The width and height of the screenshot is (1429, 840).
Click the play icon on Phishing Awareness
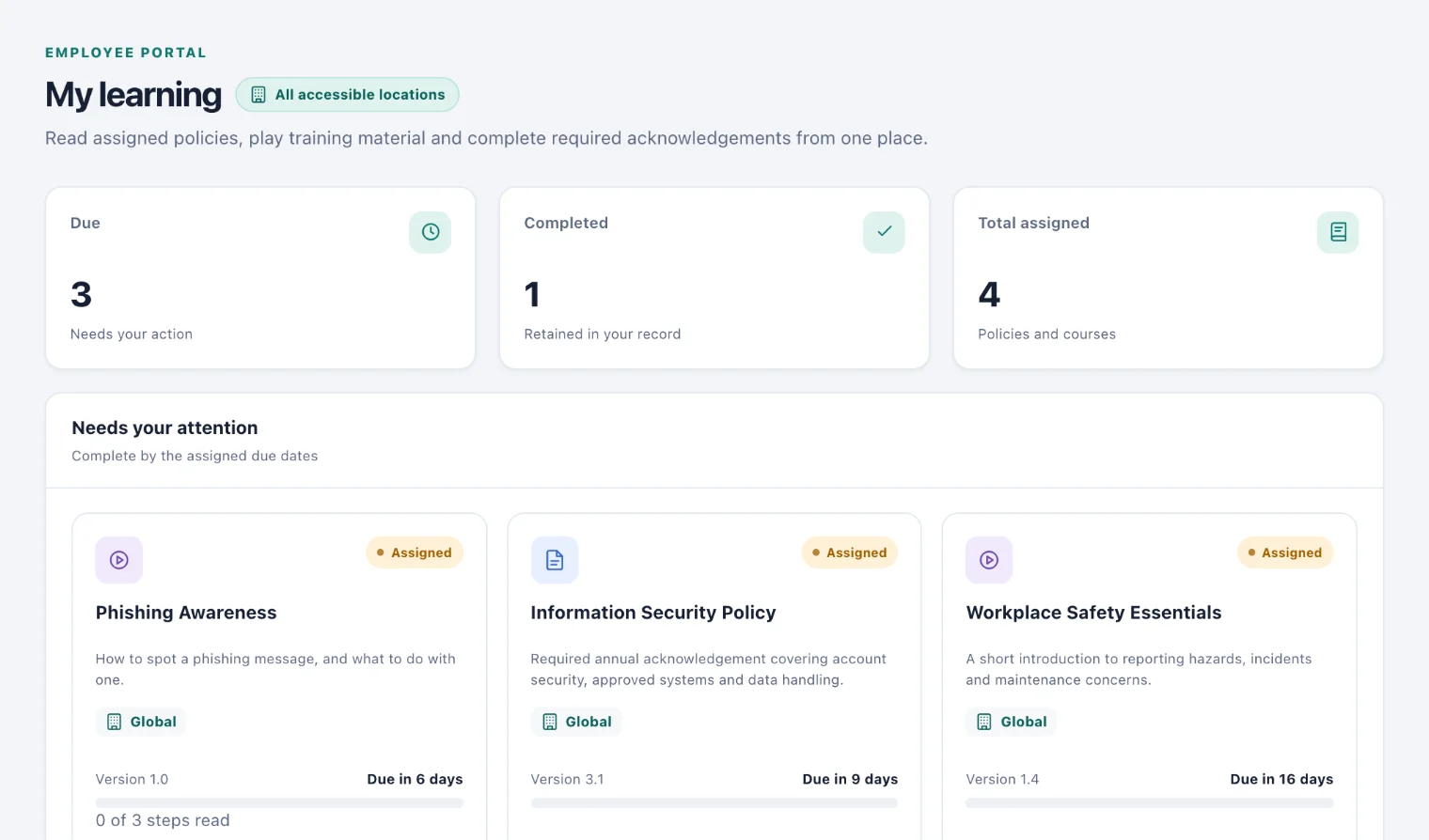(x=119, y=560)
